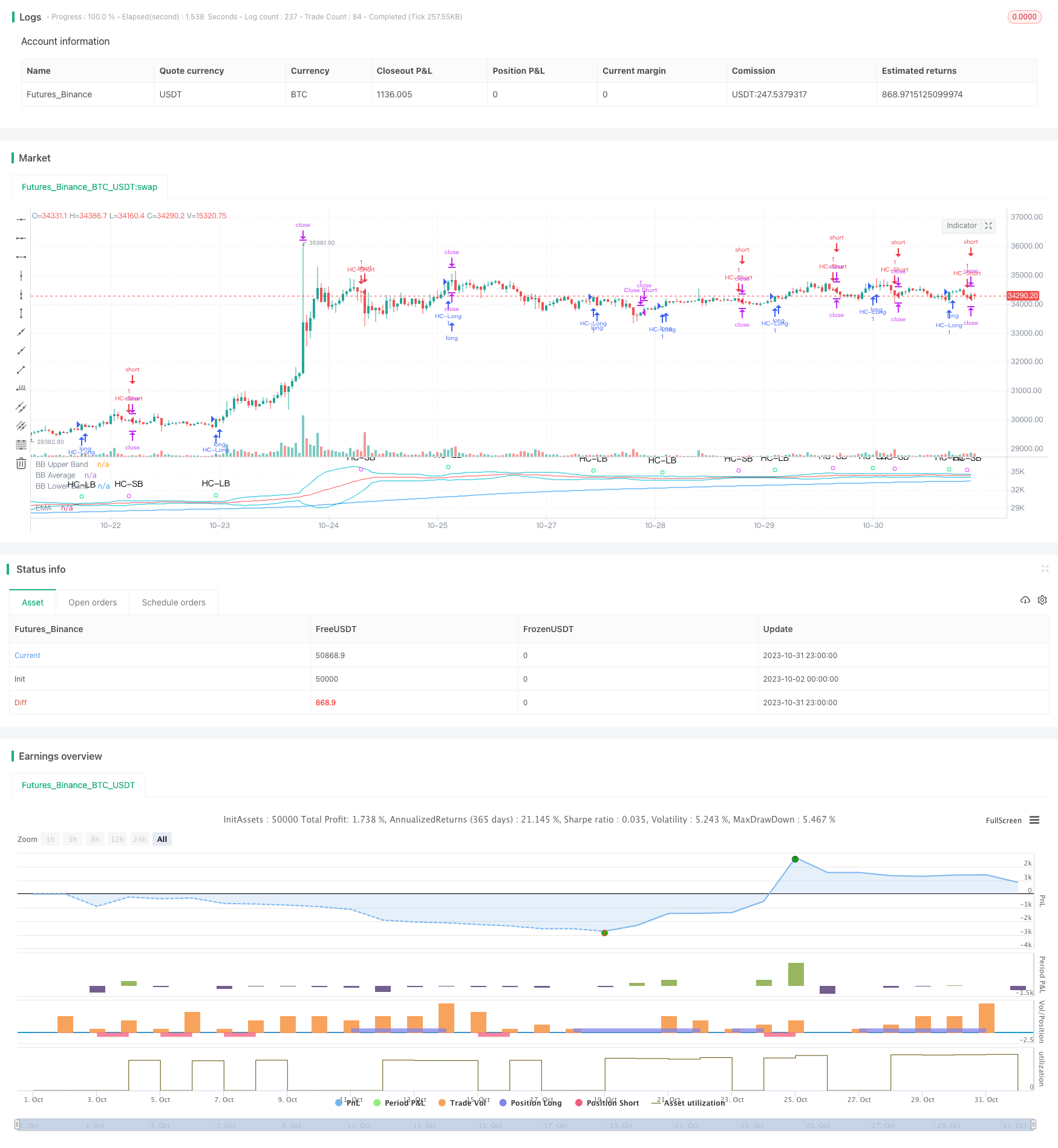
Task: Toggle the Period P&L legend series
Action: [400, 1103]
